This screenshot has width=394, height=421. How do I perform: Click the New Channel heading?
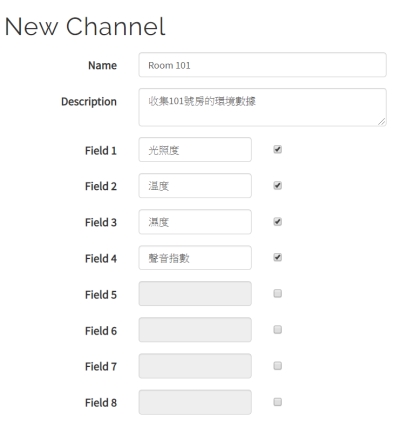(85, 27)
